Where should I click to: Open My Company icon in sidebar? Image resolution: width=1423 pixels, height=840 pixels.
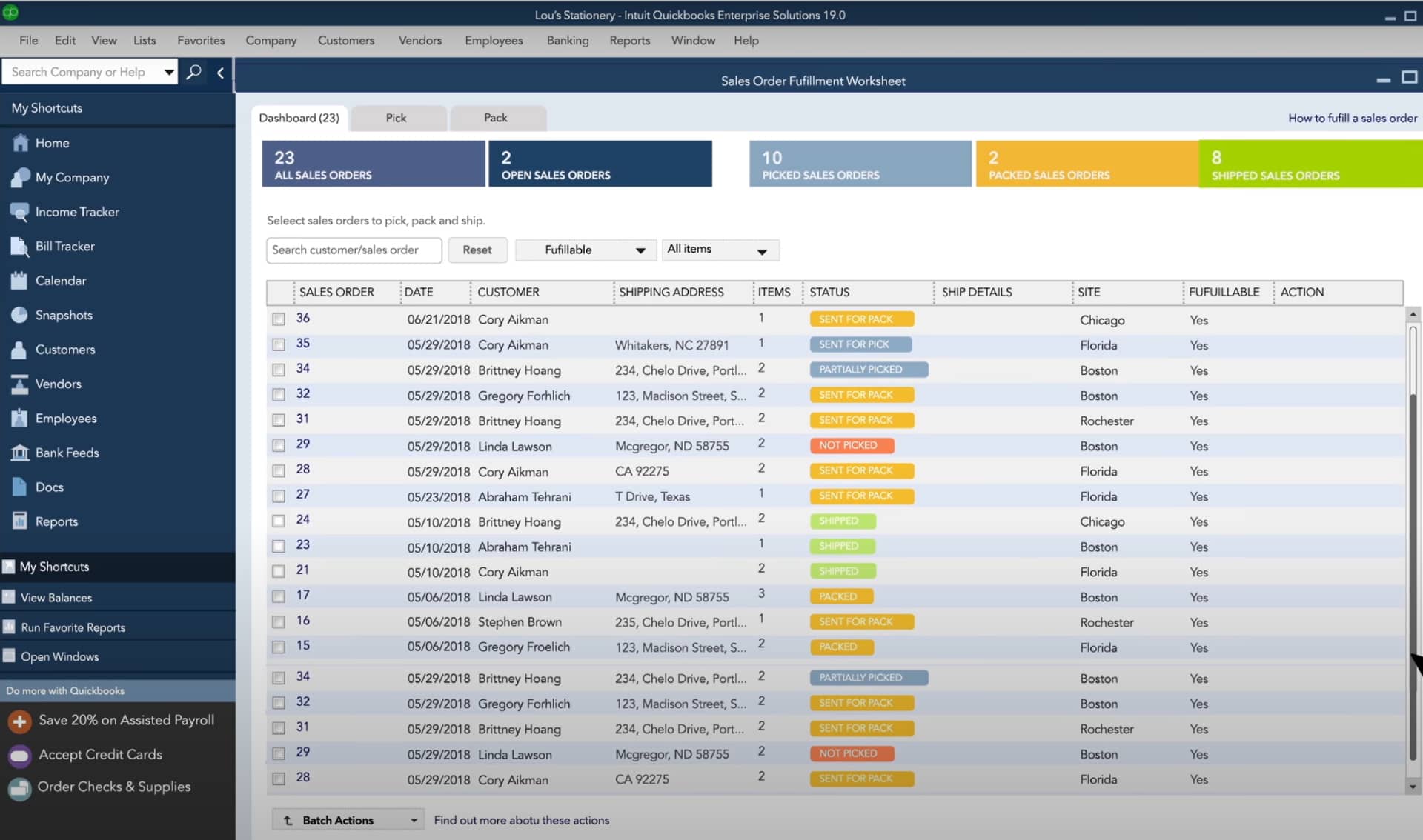coord(20,177)
